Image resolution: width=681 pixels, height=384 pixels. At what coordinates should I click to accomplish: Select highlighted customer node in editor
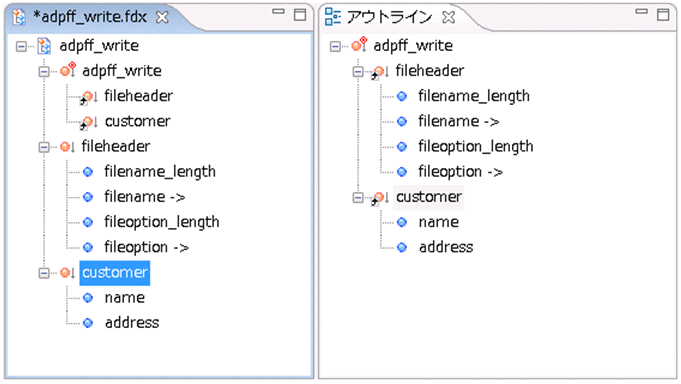pos(115,273)
